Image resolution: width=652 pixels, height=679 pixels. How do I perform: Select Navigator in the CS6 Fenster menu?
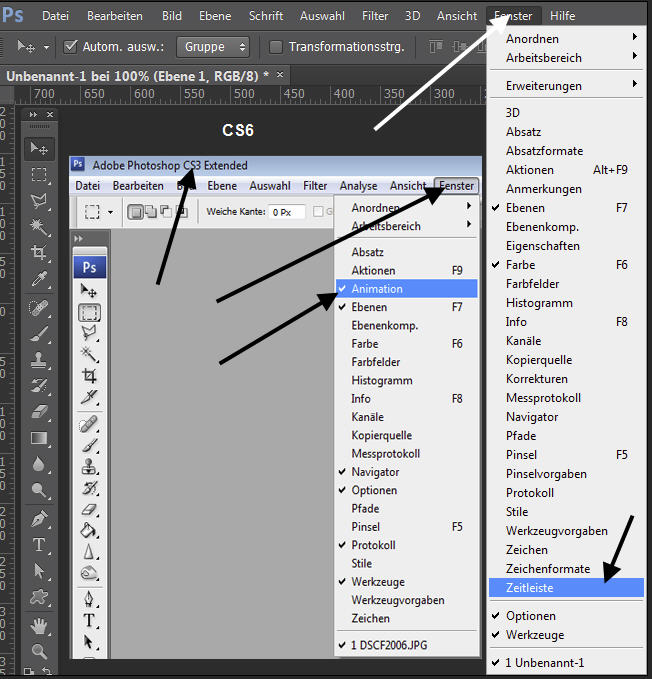532,417
